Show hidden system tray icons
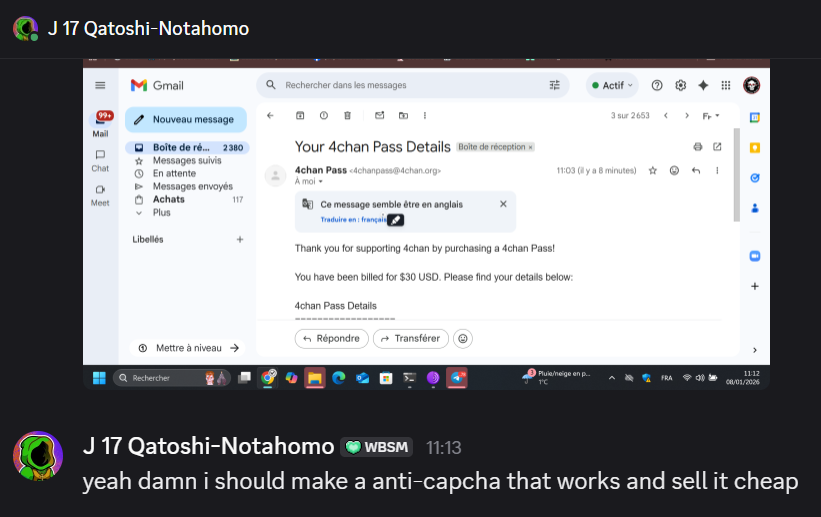Viewport: 821px width, 517px height. click(612, 378)
